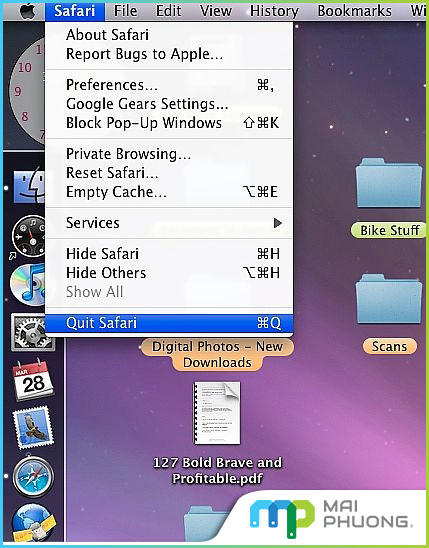This screenshot has height=548, width=429.
Task: Open the Bookmarks menu
Action: tap(354, 11)
